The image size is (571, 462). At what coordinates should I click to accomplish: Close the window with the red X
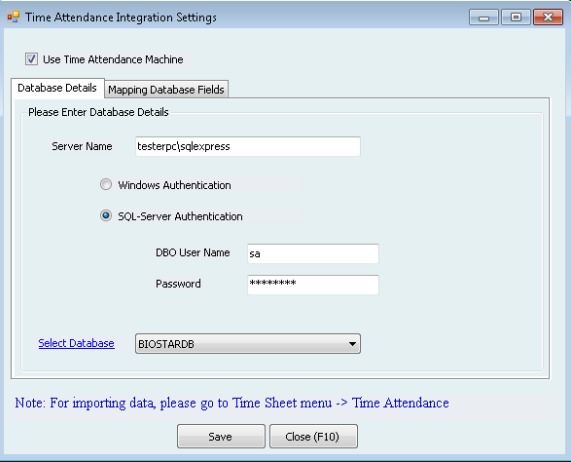(548, 17)
